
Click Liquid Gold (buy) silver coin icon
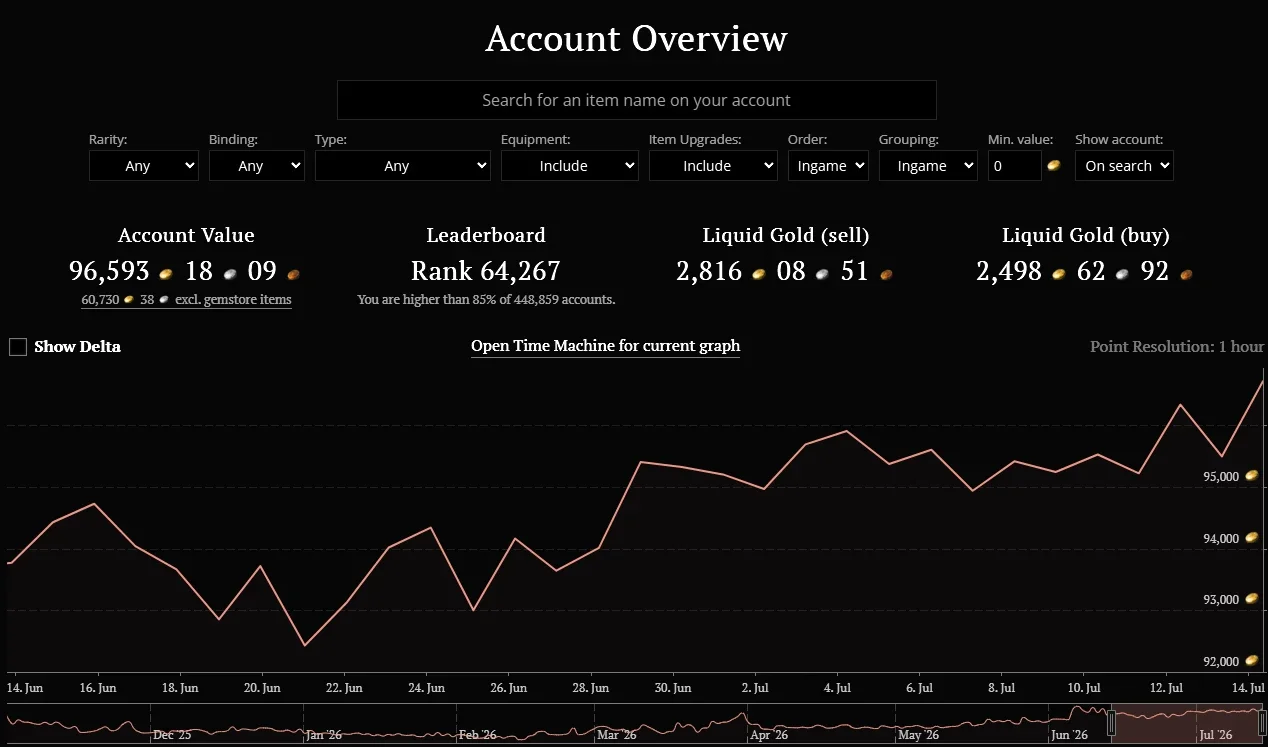(x=1122, y=273)
